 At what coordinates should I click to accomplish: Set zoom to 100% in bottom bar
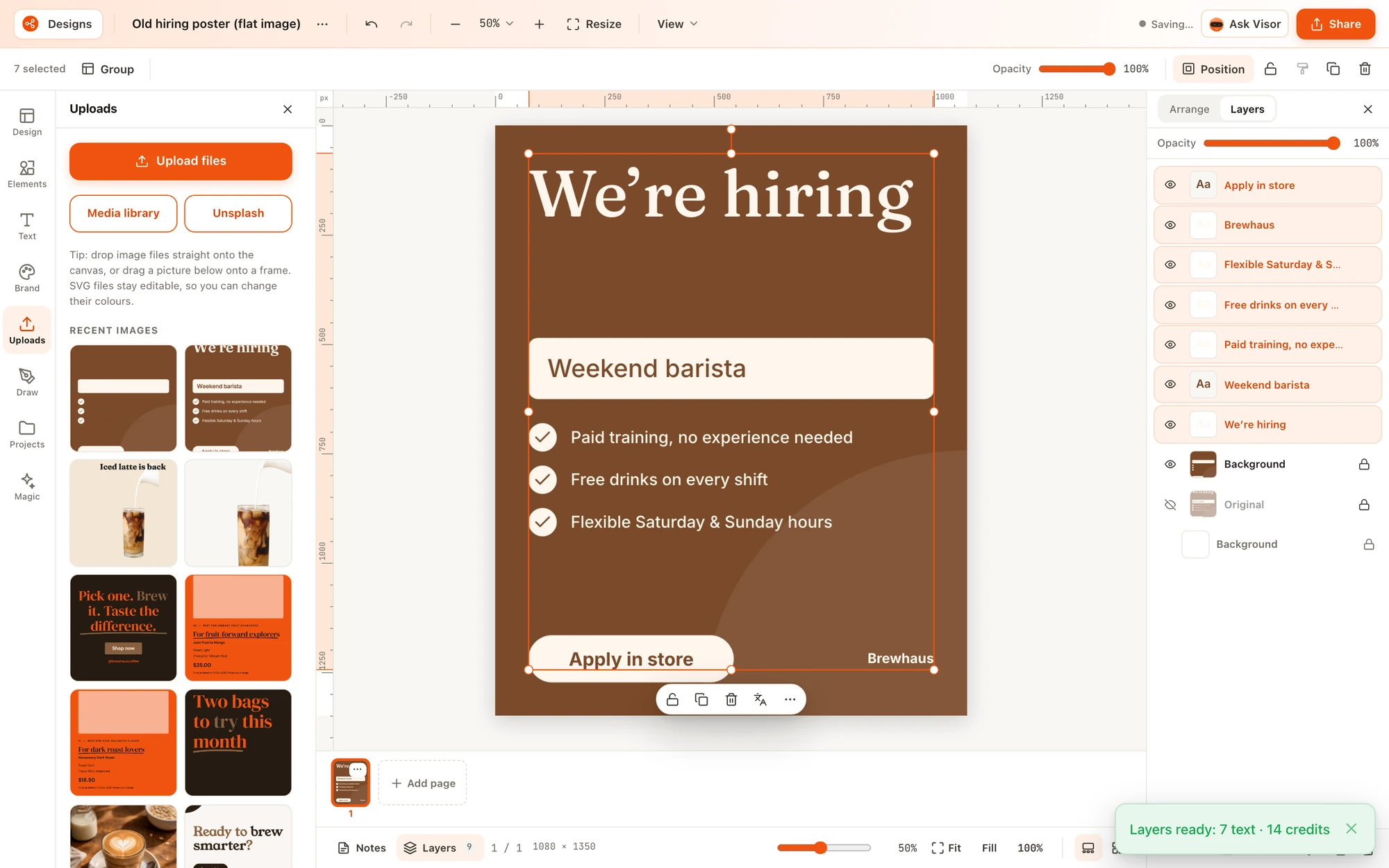click(x=1030, y=848)
